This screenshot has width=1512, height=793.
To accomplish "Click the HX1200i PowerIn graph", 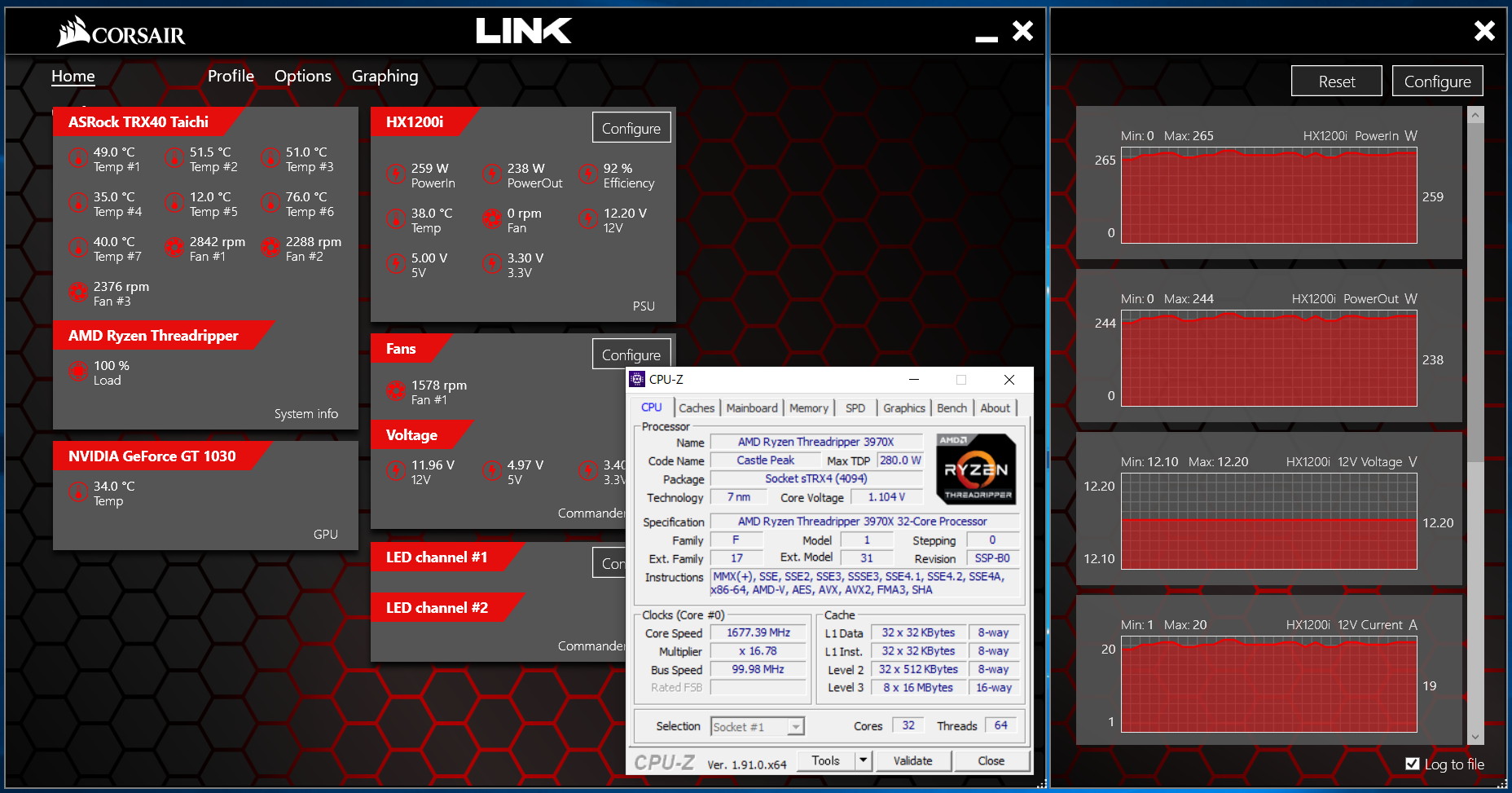I will [x=1269, y=196].
